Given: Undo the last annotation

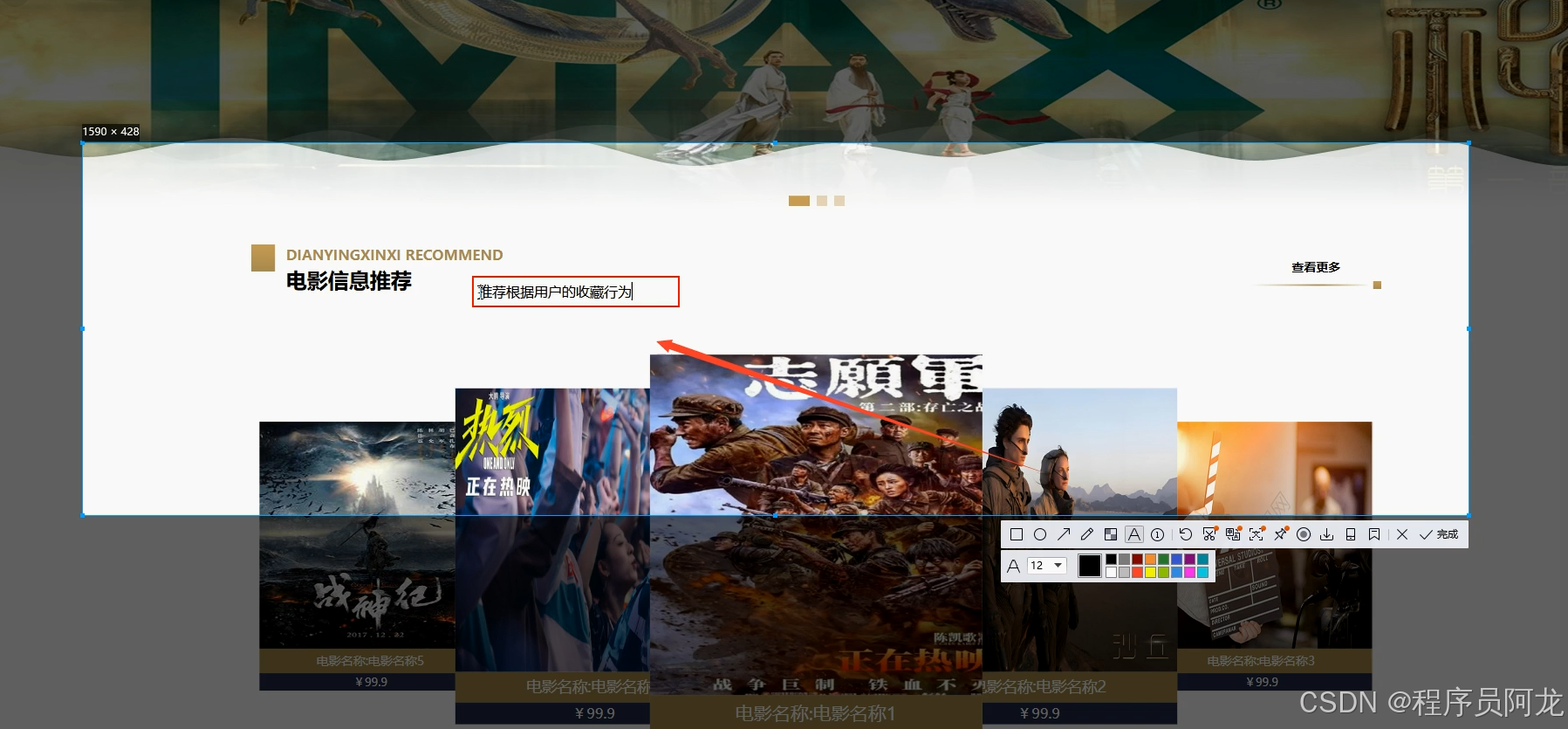Looking at the screenshot, I should [x=1185, y=534].
